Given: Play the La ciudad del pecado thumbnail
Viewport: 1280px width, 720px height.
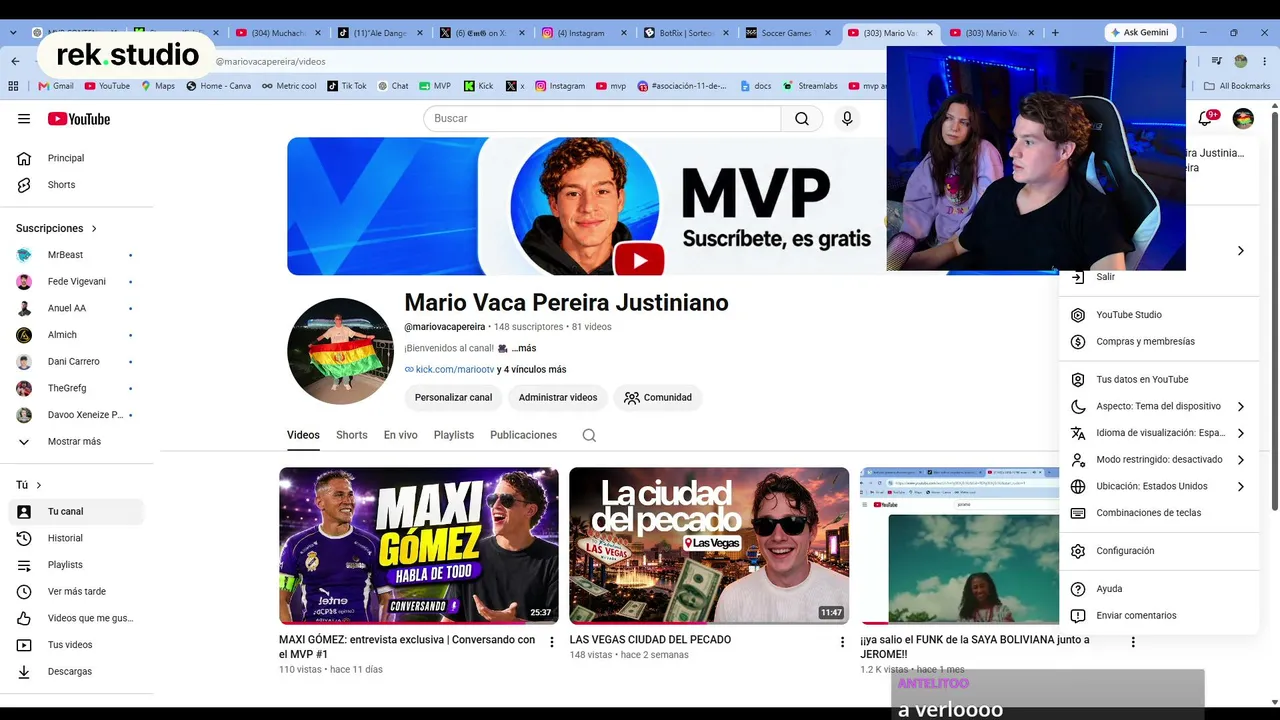Looking at the screenshot, I should click(x=709, y=546).
